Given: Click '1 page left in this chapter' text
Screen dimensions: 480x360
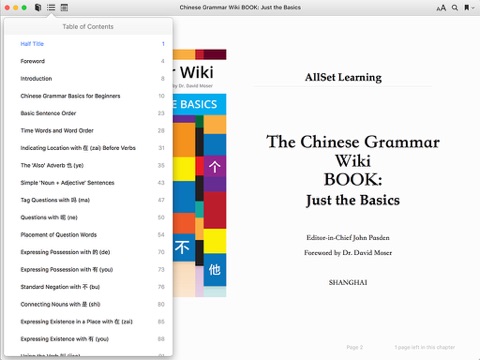Looking at the screenshot, I should [425, 347].
